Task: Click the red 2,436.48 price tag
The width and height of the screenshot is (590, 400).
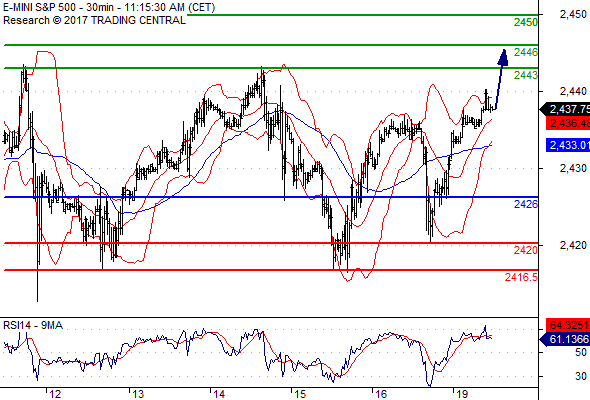Action: (x=568, y=123)
